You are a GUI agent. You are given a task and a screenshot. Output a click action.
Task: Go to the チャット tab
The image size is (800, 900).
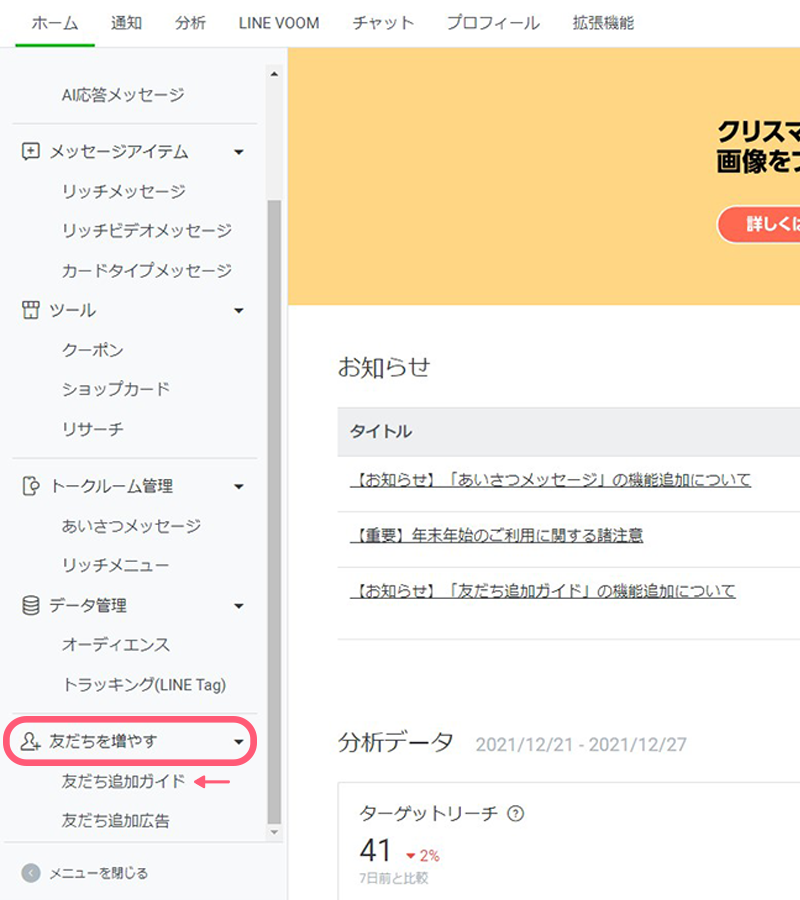tap(383, 23)
